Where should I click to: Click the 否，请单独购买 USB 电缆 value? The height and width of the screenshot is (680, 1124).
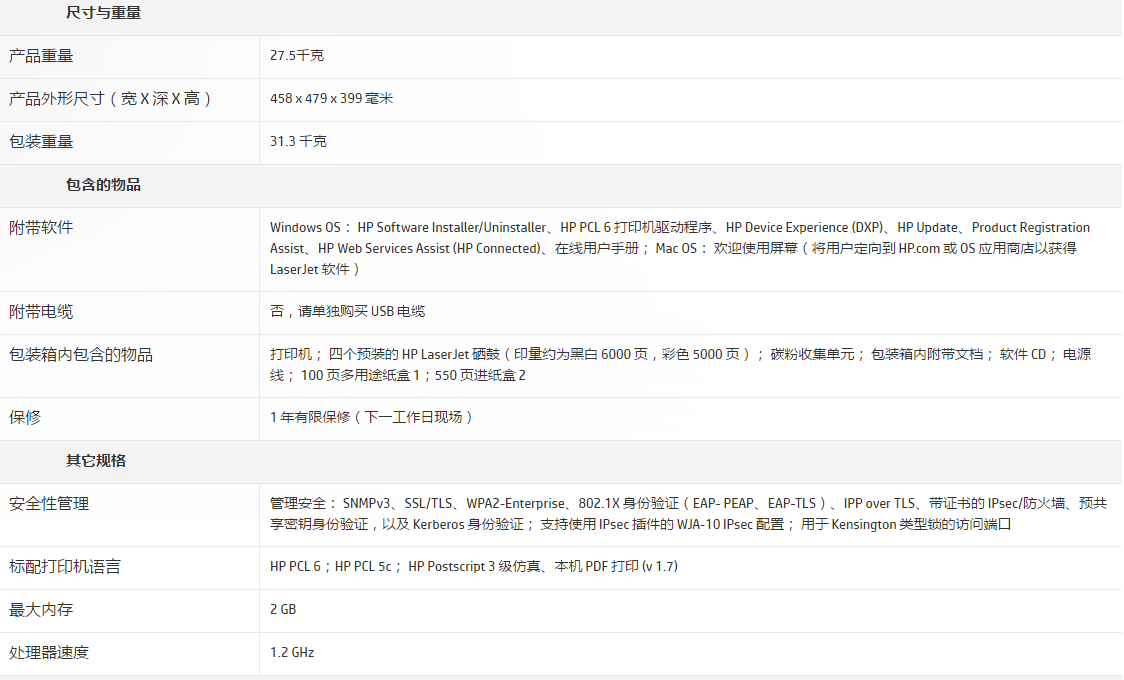[x=348, y=311]
